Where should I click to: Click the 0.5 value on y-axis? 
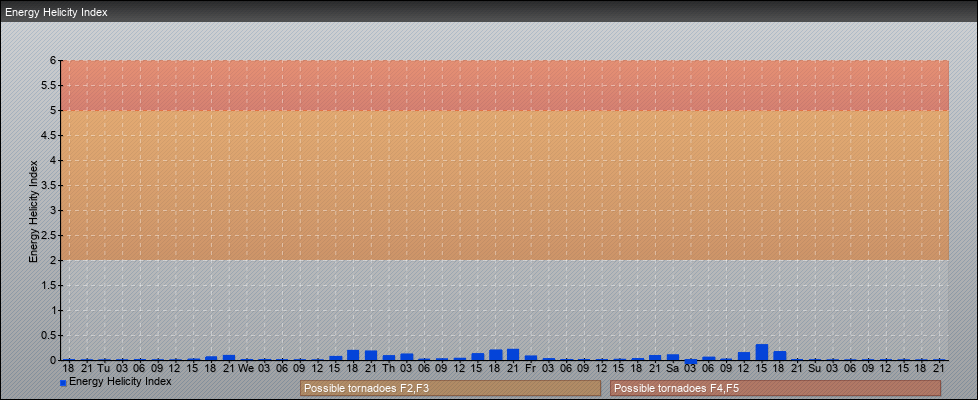pyautogui.click(x=49, y=335)
